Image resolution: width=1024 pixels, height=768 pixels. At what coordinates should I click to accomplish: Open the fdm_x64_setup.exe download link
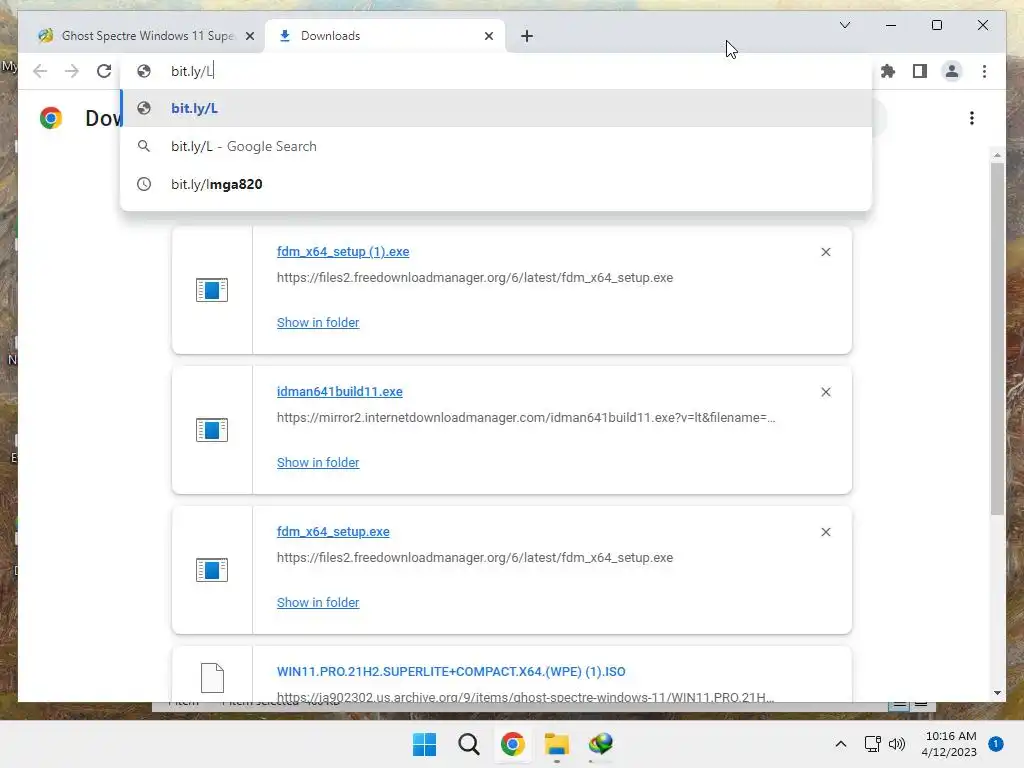333,532
